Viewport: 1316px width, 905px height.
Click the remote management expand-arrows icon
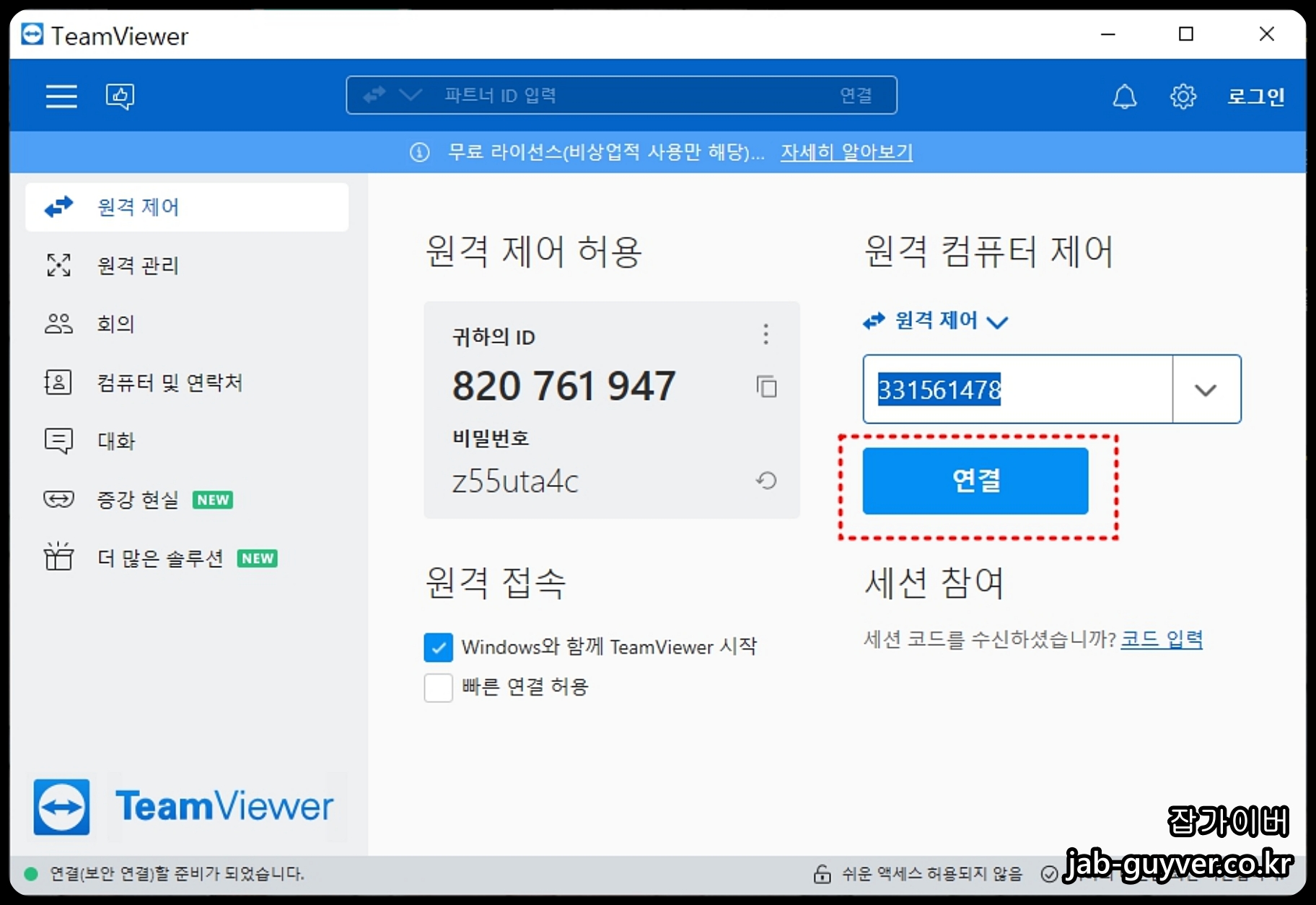[x=58, y=266]
